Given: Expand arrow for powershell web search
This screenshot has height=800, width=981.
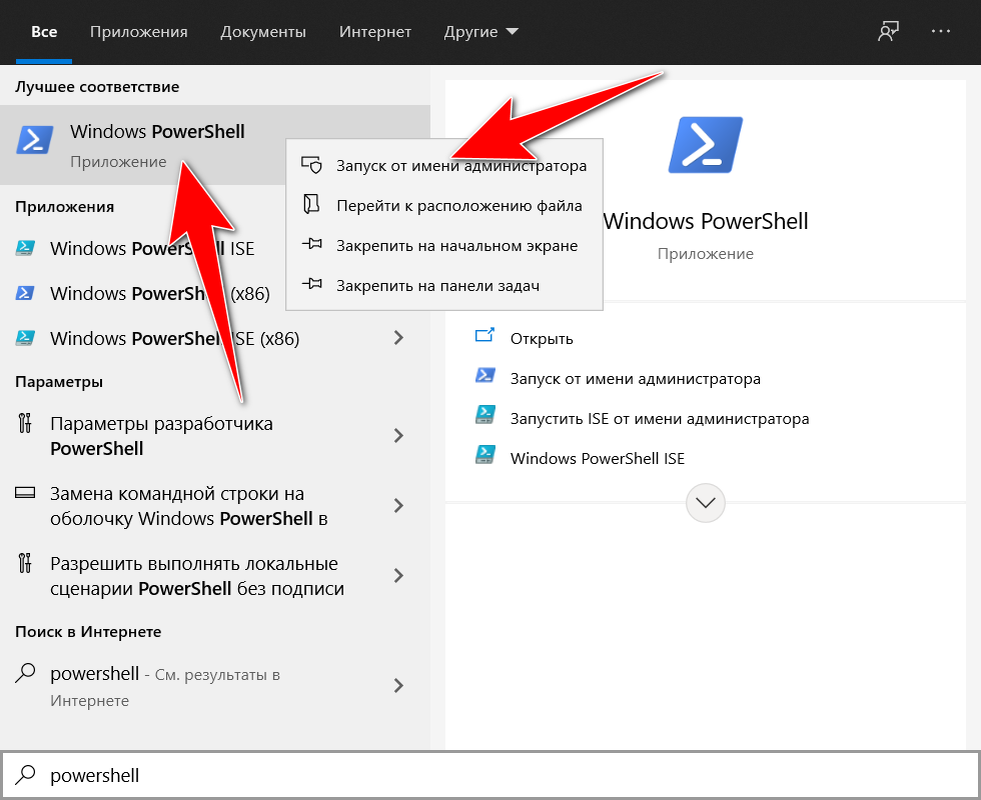Looking at the screenshot, I should pyautogui.click(x=399, y=686).
